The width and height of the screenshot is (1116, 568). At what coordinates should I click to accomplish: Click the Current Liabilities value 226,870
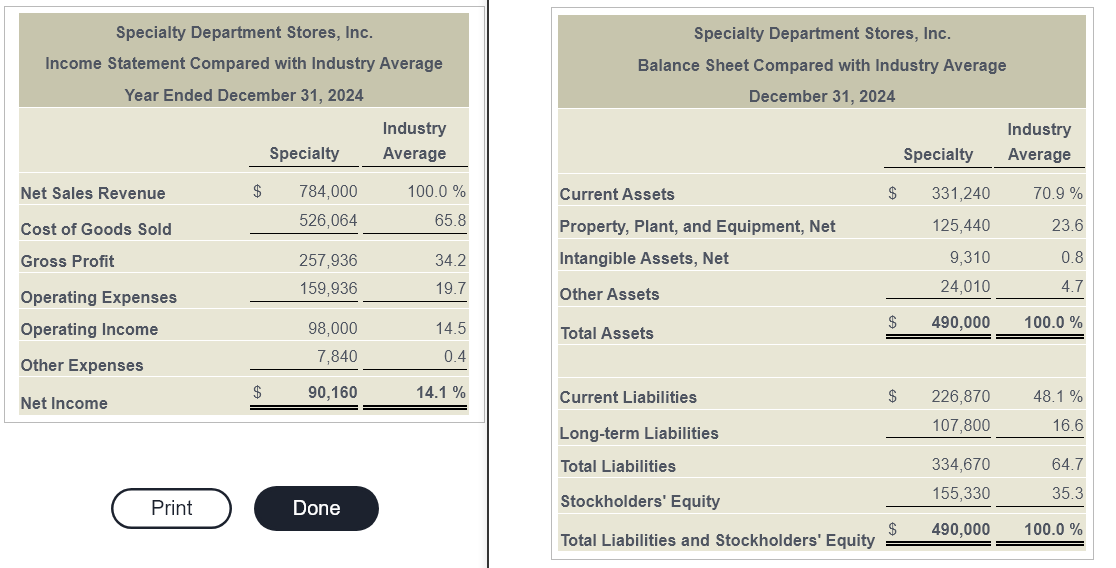coord(961,396)
